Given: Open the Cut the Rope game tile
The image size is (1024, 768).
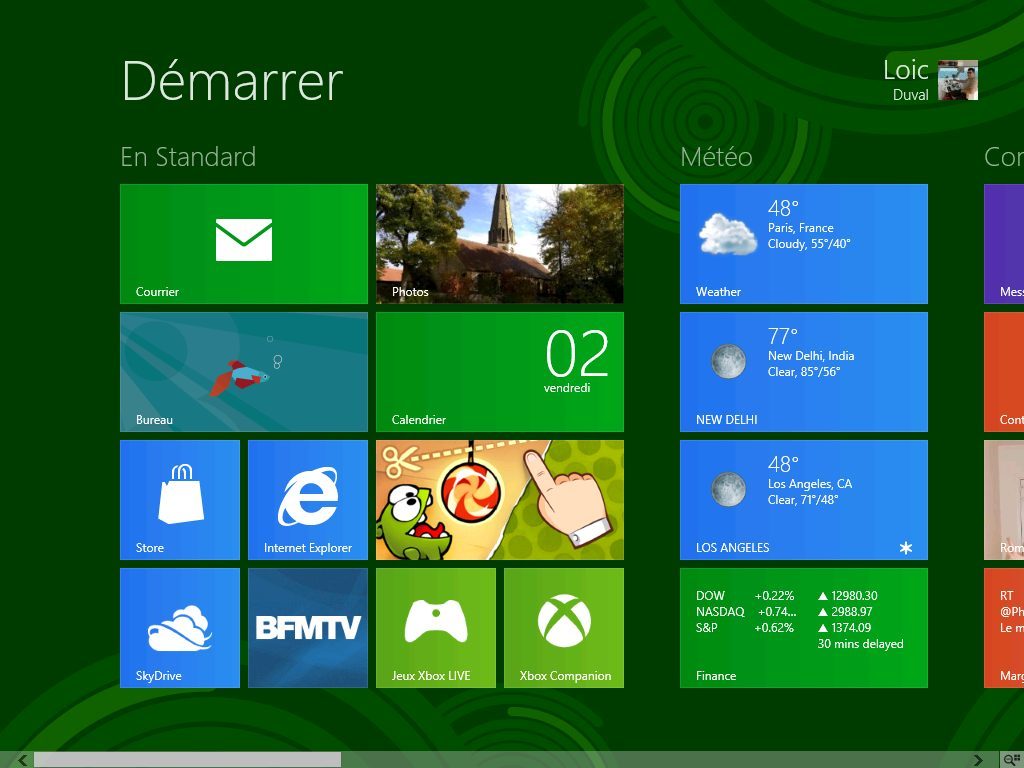Looking at the screenshot, I should pyautogui.click(x=499, y=499).
